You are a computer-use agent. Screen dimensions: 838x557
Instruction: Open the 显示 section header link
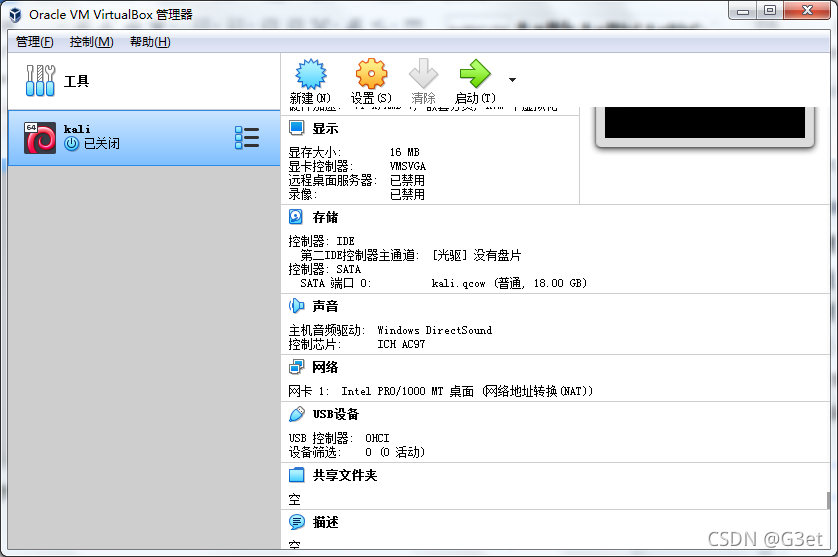[x=325, y=128]
